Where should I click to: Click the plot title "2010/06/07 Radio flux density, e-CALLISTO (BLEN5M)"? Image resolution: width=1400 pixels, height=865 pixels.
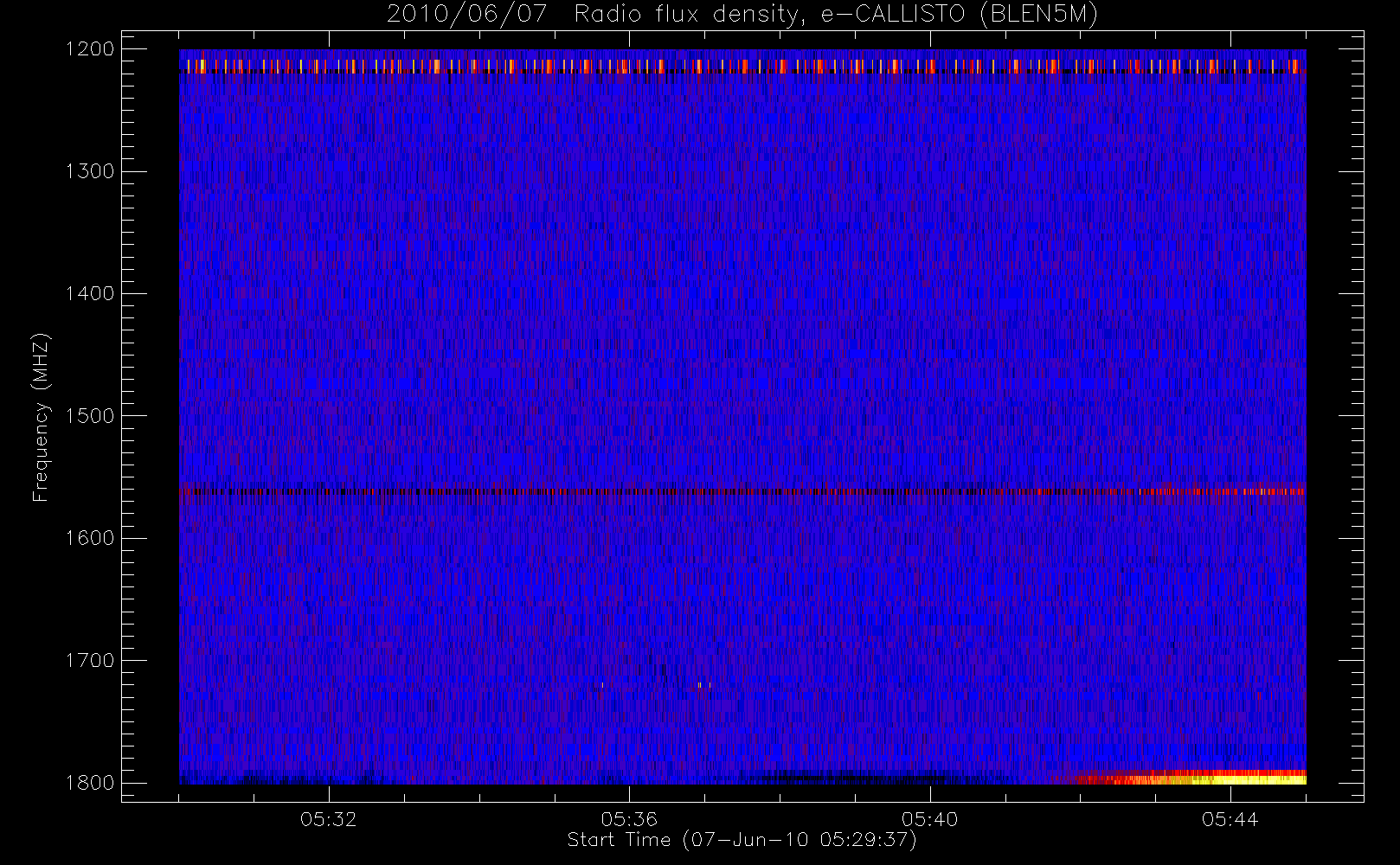point(742,15)
